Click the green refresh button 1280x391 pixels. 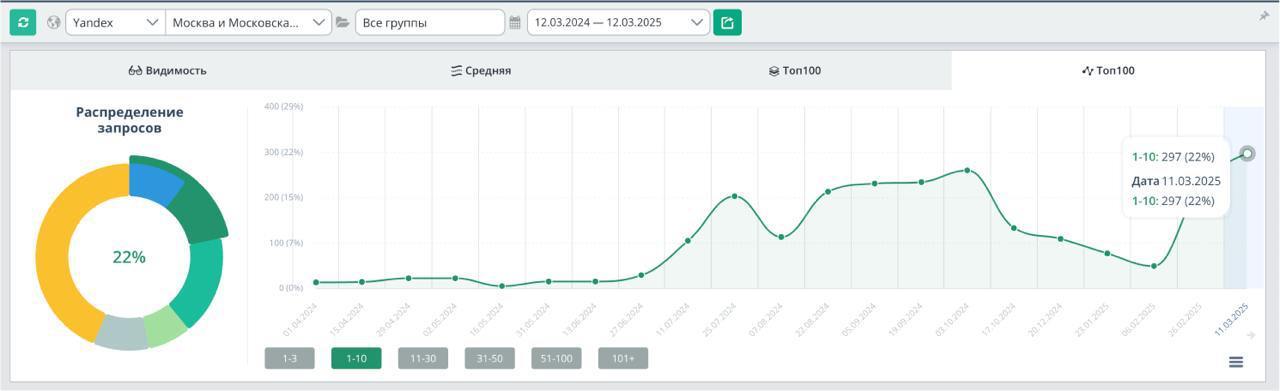tap(23, 22)
